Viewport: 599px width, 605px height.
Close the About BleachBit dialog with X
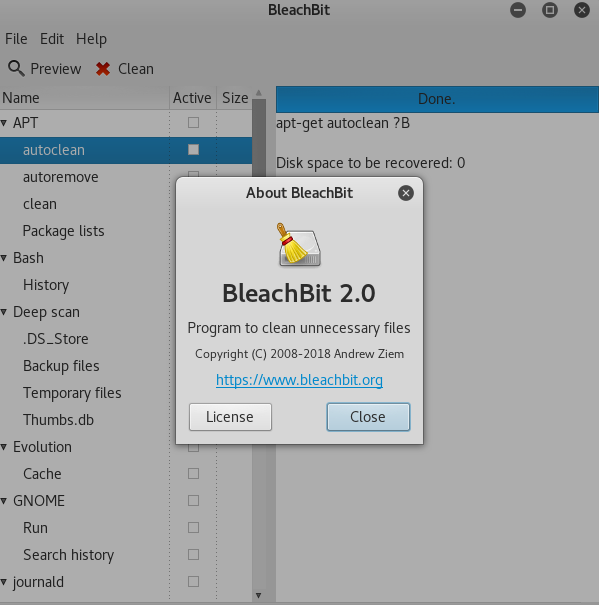click(x=406, y=193)
